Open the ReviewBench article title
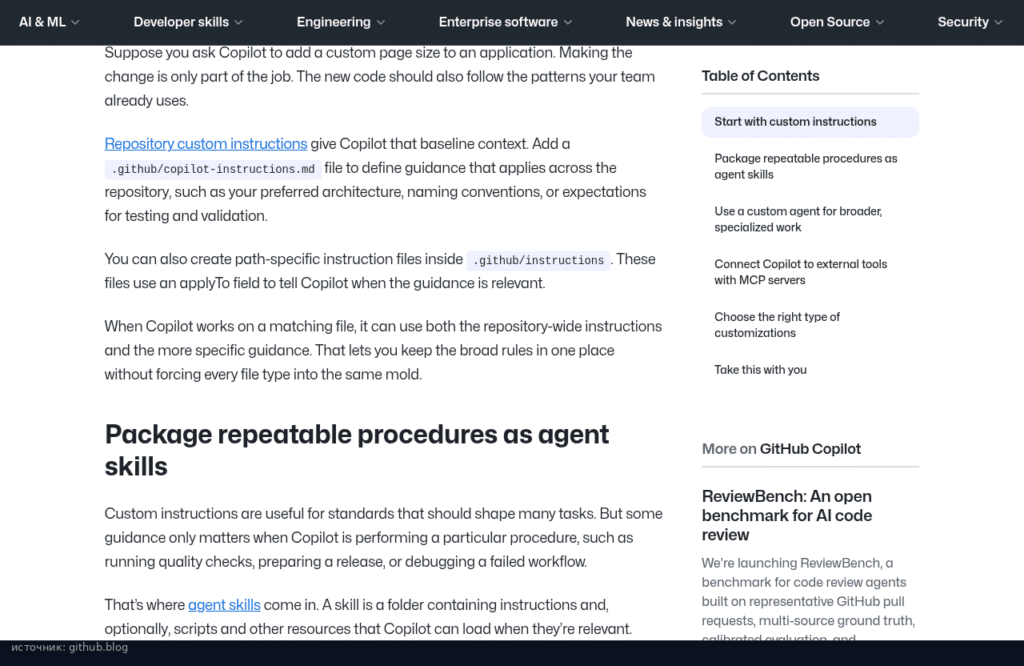Image resolution: width=1024 pixels, height=666 pixels. pyautogui.click(x=787, y=516)
